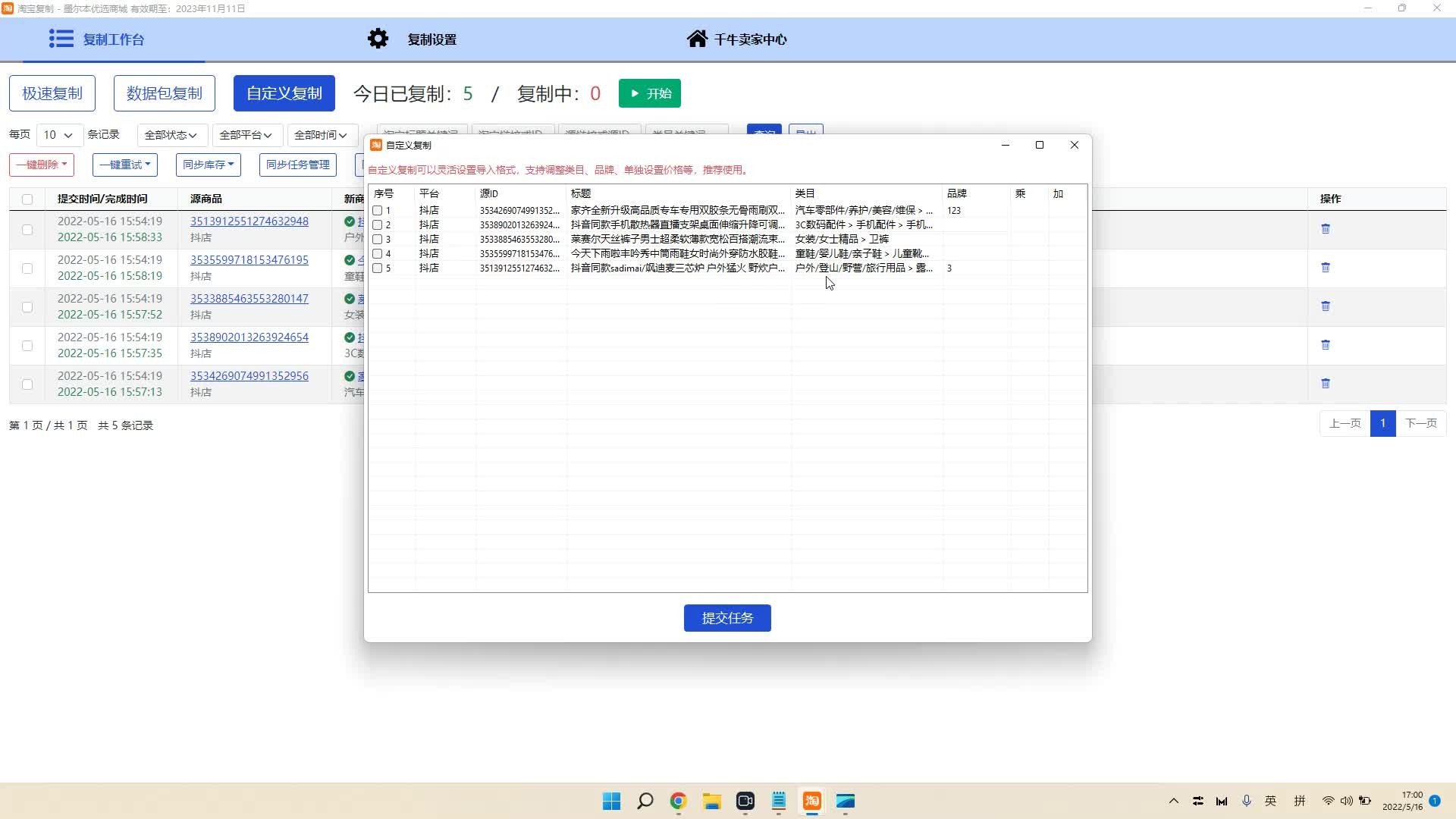Click the microphone tray icon
This screenshot has height=819, width=1456.
[1247, 801]
